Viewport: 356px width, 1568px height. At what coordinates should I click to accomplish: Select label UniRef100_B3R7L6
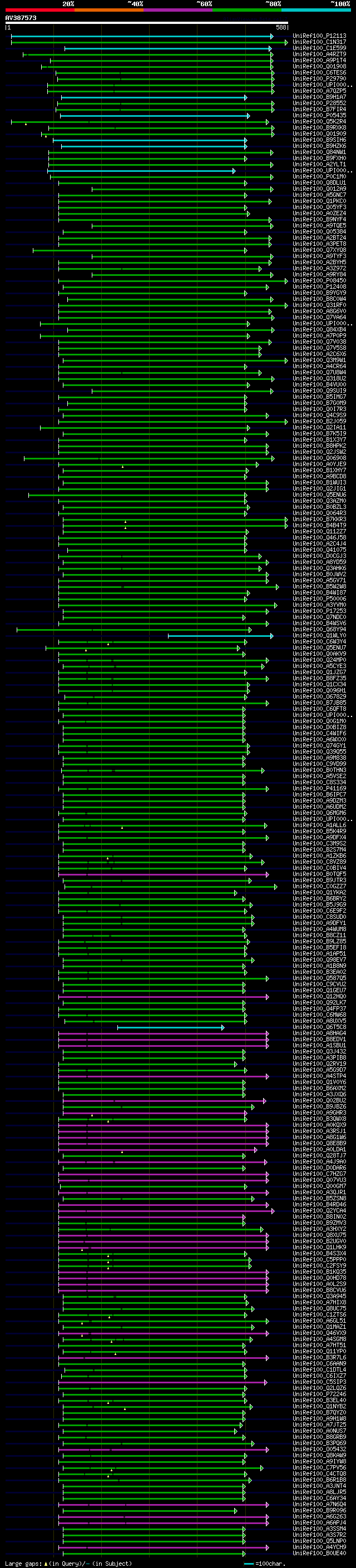click(319, 1357)
